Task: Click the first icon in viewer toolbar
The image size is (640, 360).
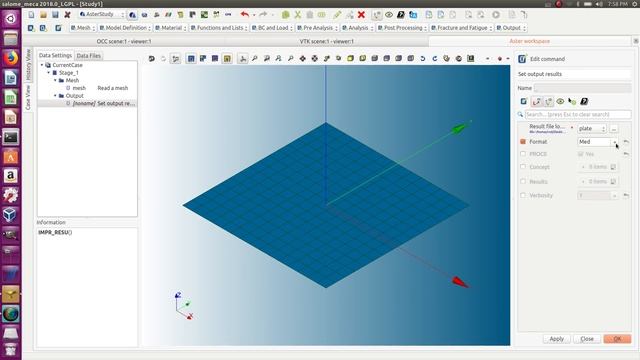Action: [x=151, y=59]
